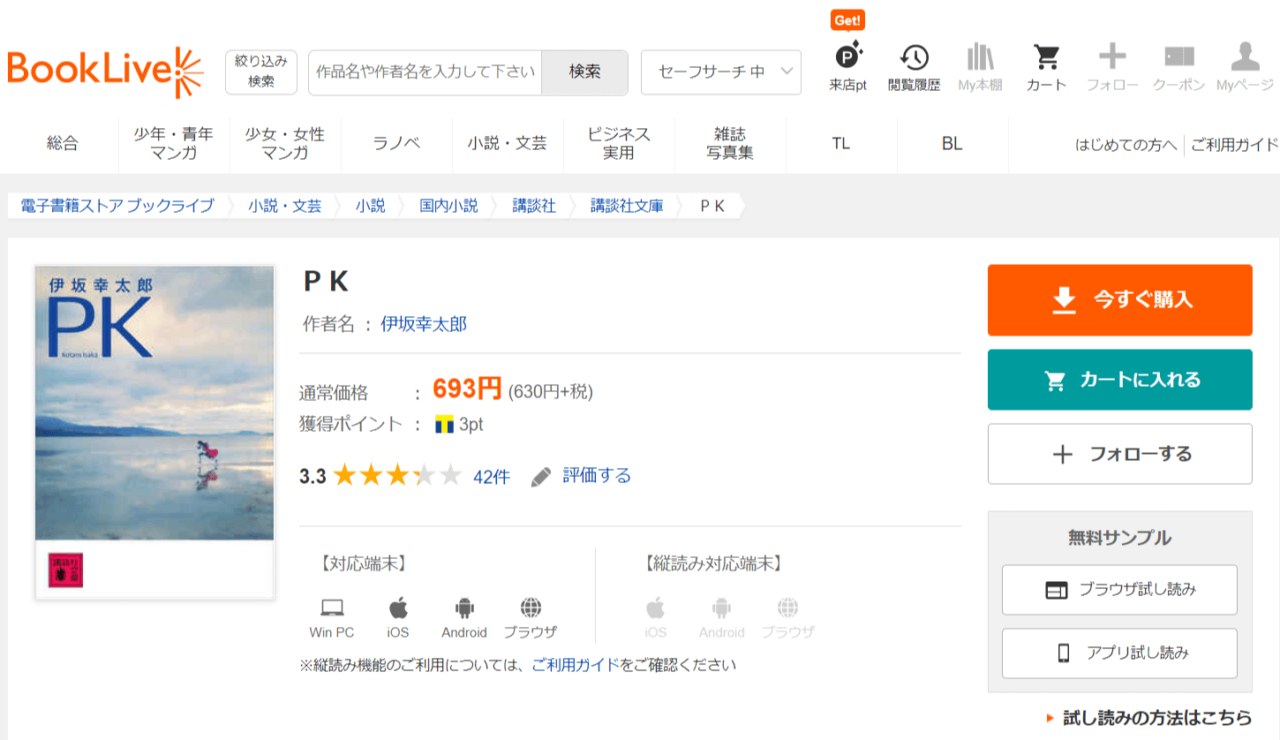Click the greyed ブラウザ icon under 縦読み対応端末
This screenshot has width=1280, height=740.
pos(788,607)
